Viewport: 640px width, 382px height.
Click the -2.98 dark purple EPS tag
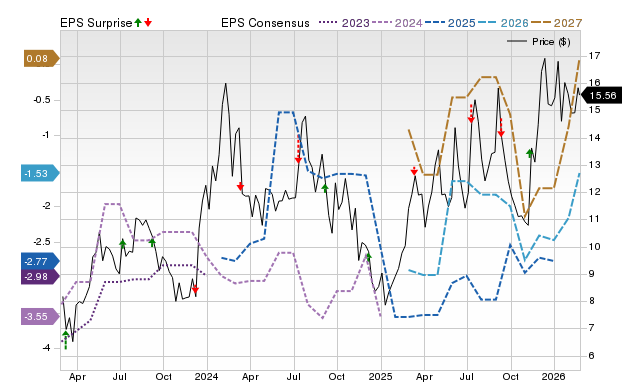click(x=40, y=277)
